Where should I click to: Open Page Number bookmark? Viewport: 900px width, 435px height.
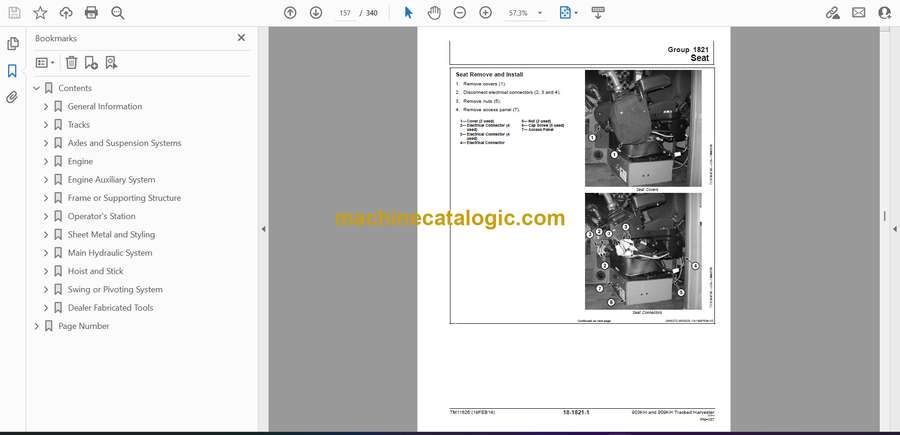click(x=84, y=326)
